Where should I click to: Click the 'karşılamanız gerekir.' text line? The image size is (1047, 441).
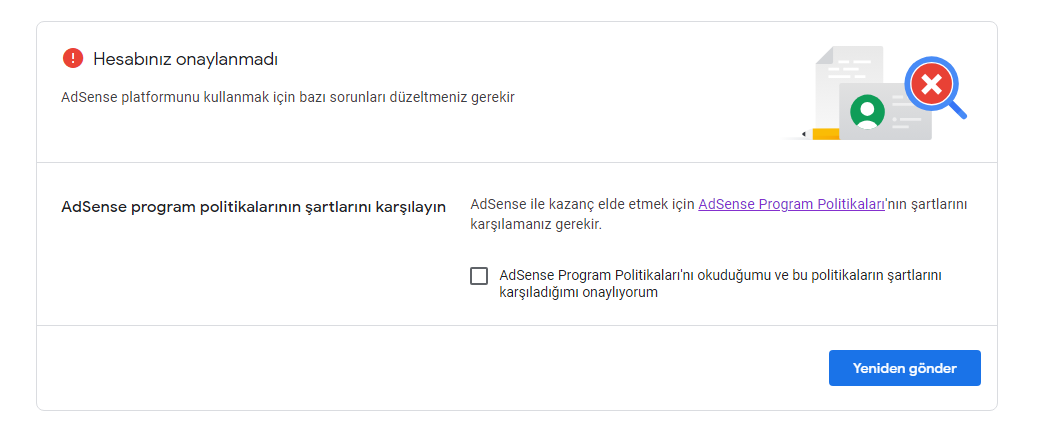pos(536,225)
